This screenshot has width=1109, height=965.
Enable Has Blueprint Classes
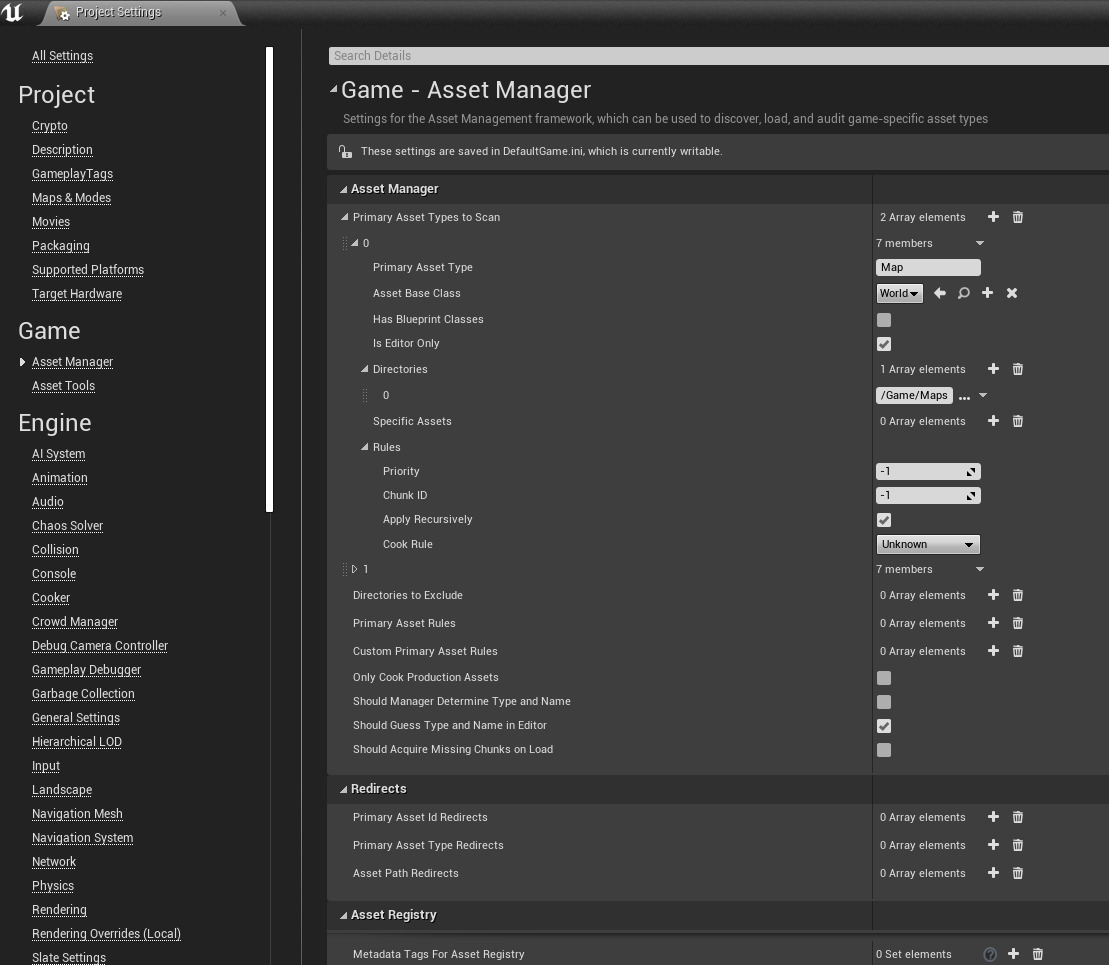[x=884, y=319]
